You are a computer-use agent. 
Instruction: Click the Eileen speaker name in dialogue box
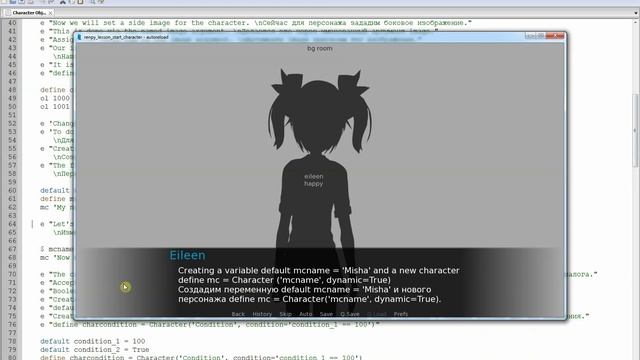(187, 255)
